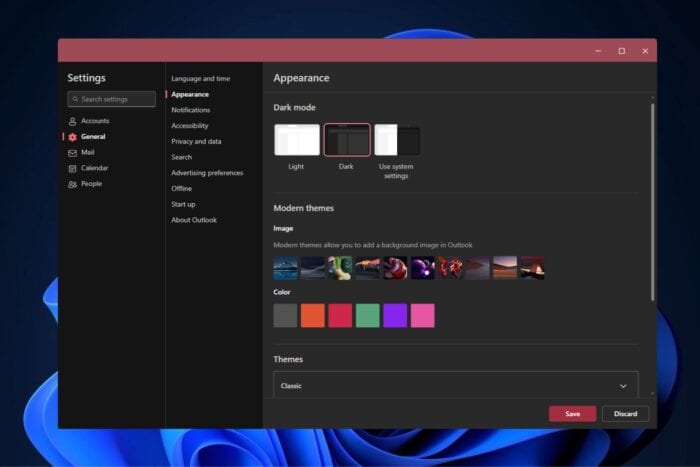The width and height of the screenshot is (700, 467).
Task: Pick the orange sunset landscape theme image
Action: (367, 268)
